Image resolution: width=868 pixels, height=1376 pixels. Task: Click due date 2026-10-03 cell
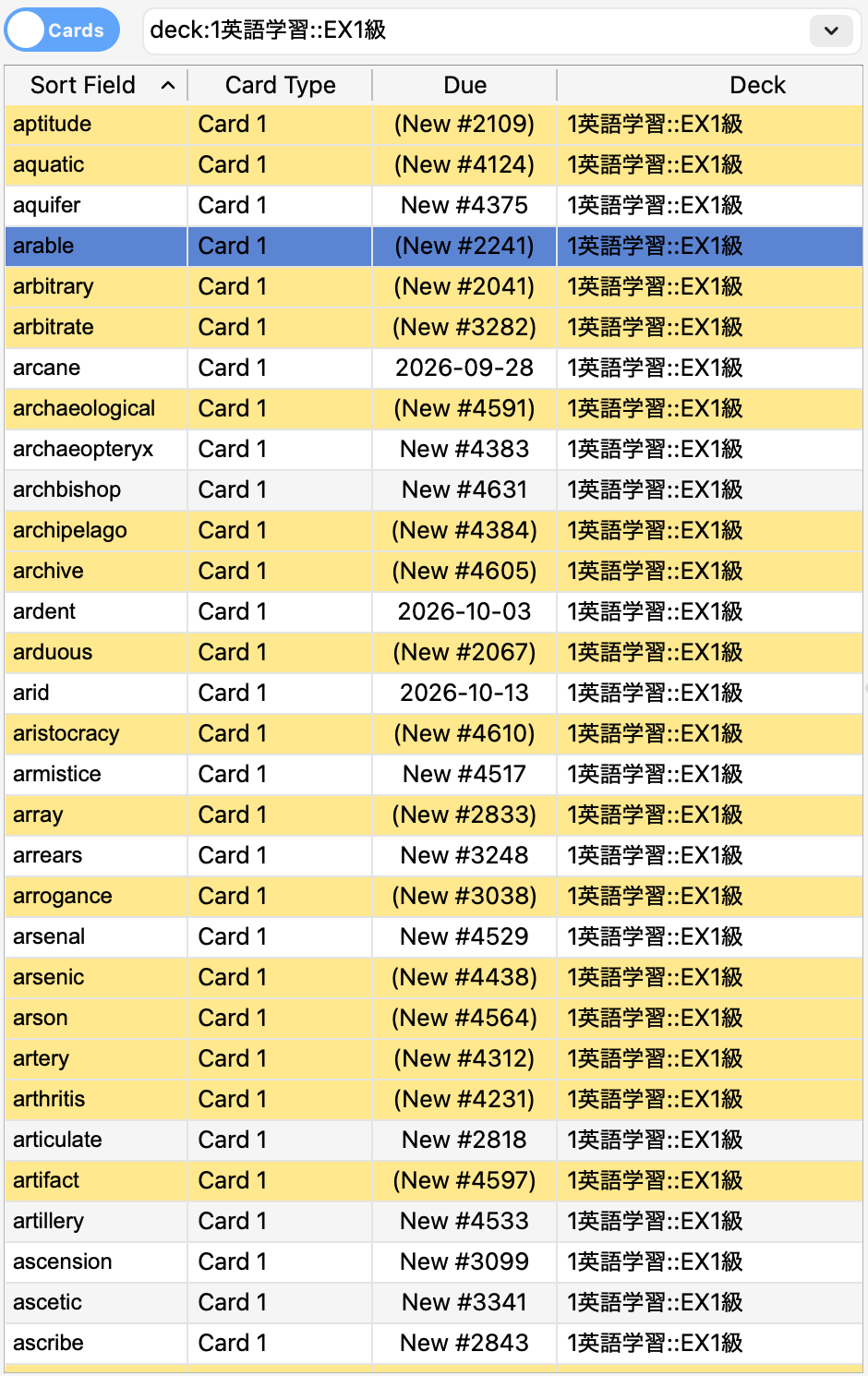[x=464, y=611]
